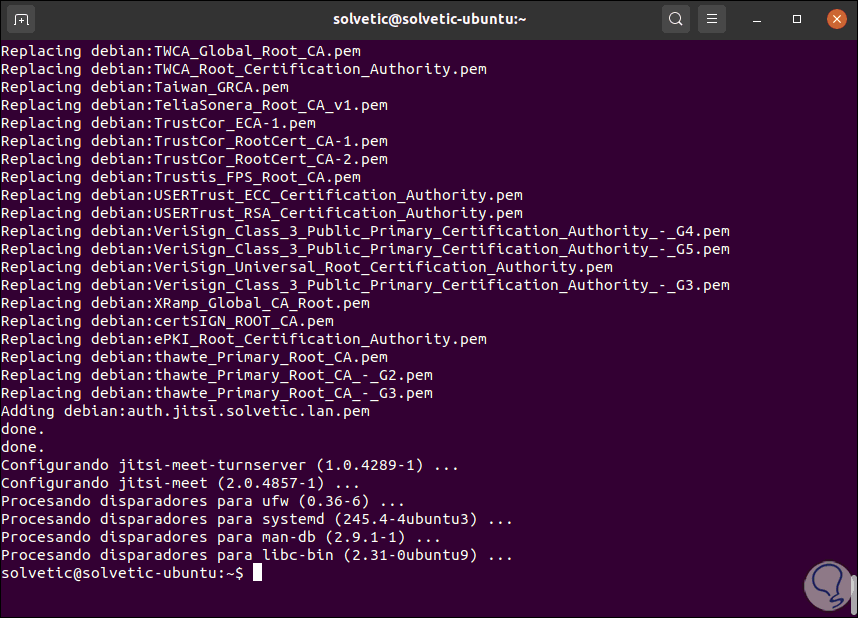Open a new terminal tab
Viewport: 858px width, 618px height.
pos(24,19)
